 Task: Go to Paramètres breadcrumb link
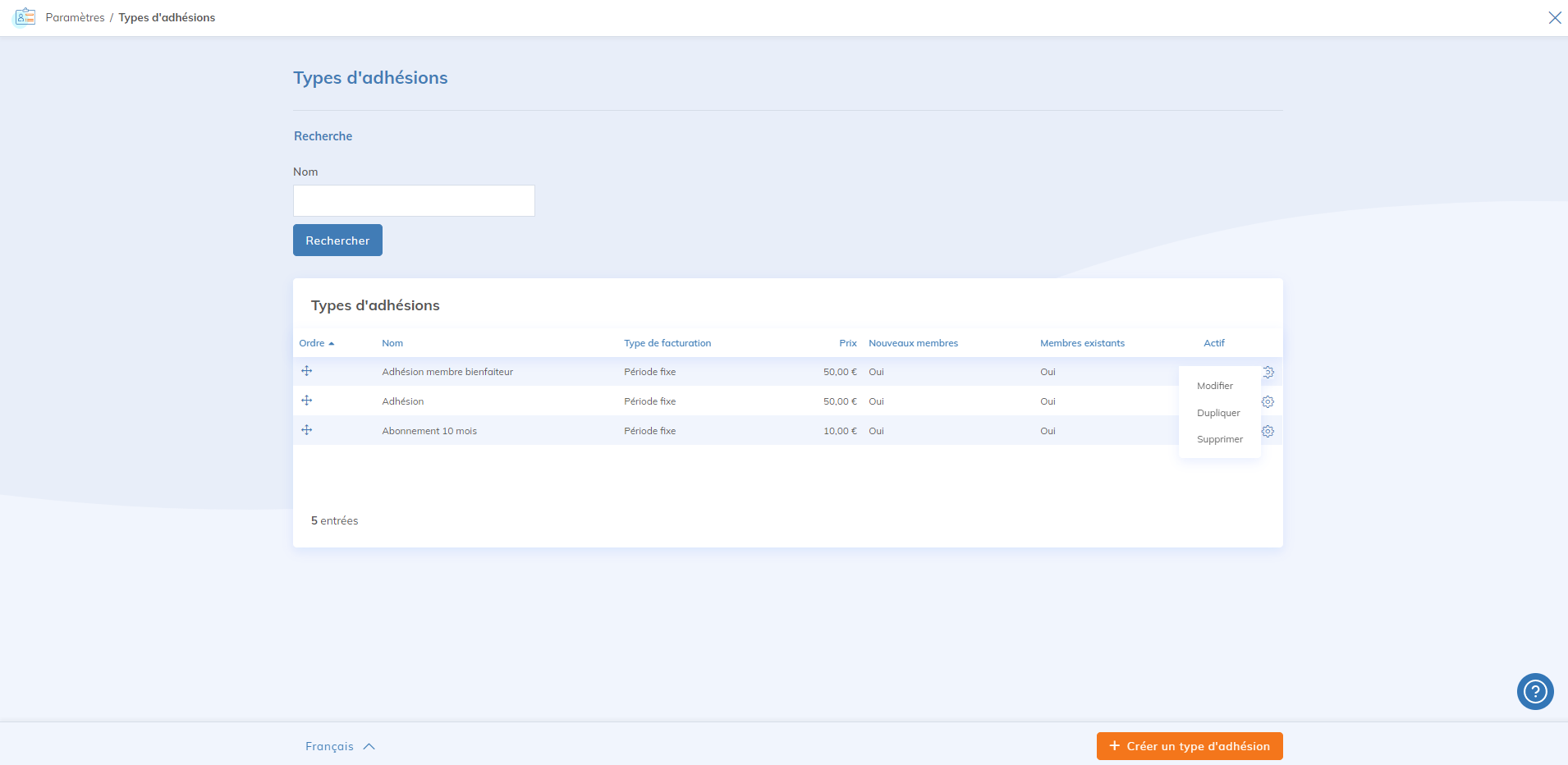(x=75, y=17)
